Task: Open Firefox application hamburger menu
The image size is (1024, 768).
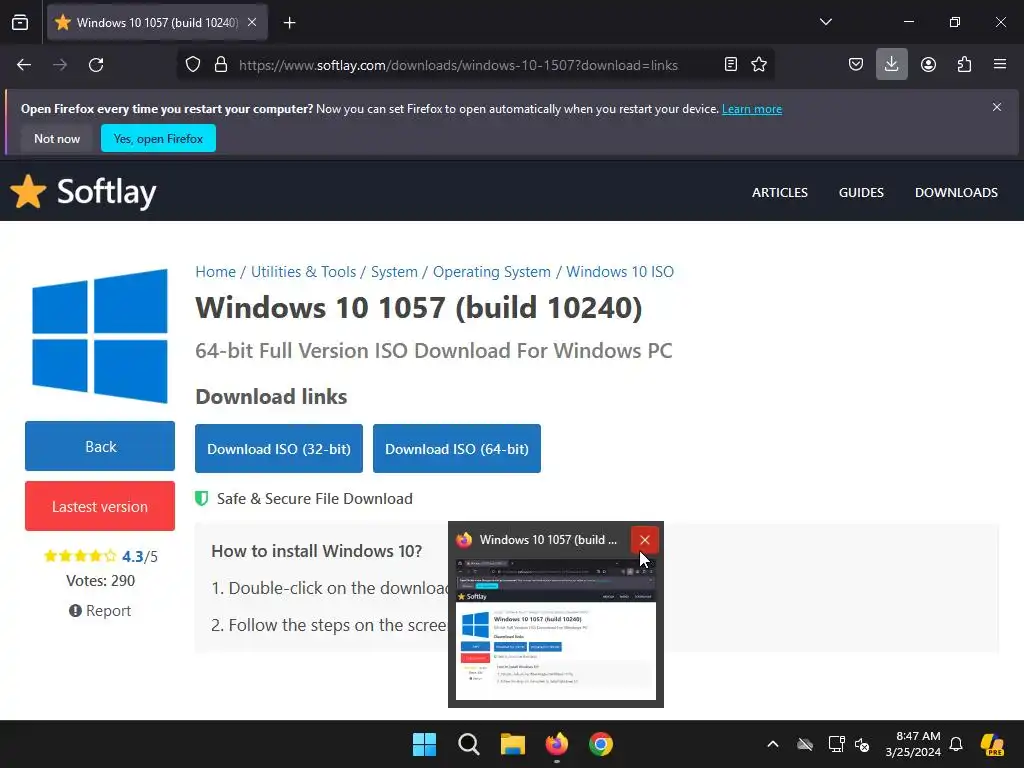Action: pyautogui.click(x=1000, y=64)
